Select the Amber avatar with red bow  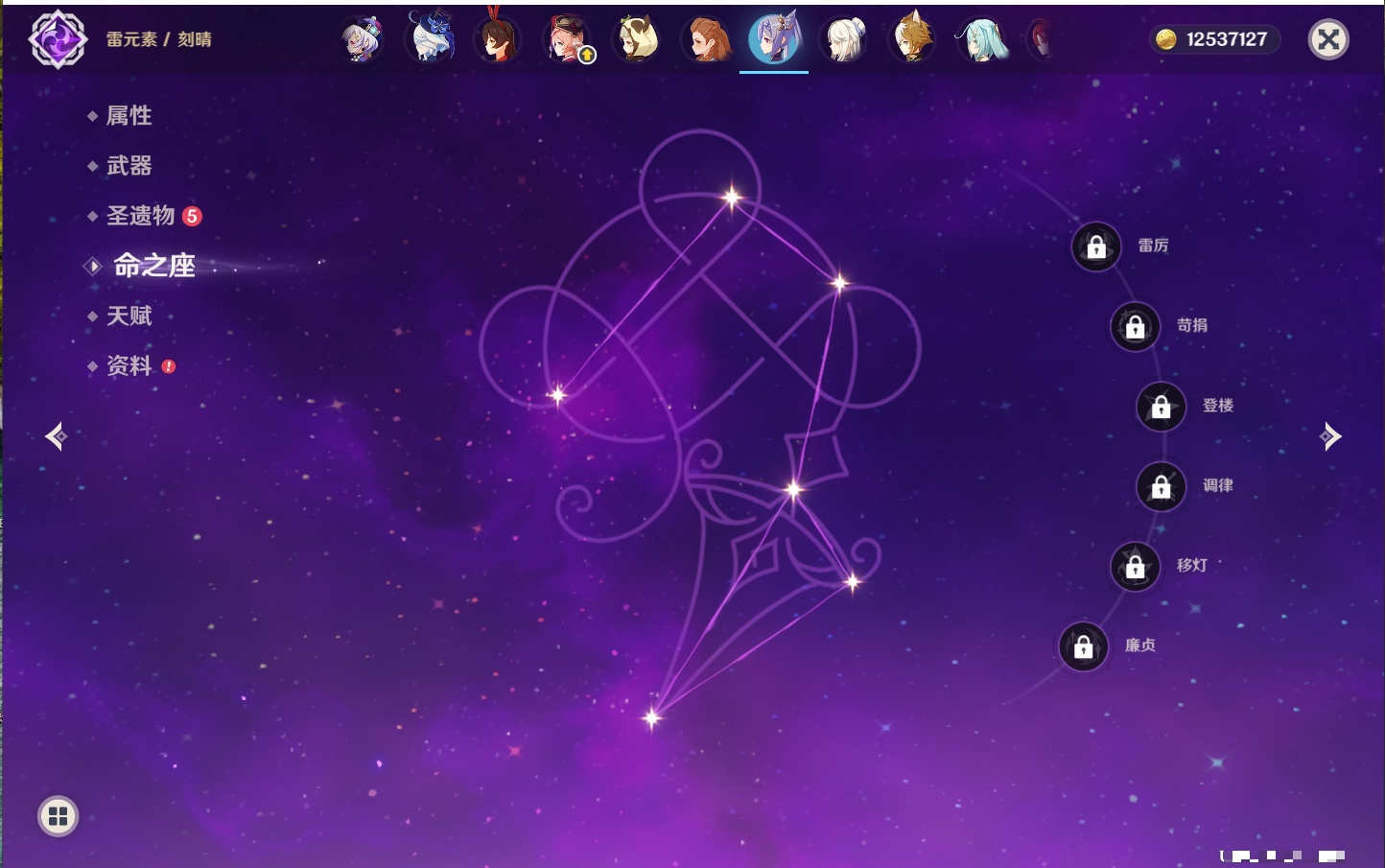click(498, 40)
